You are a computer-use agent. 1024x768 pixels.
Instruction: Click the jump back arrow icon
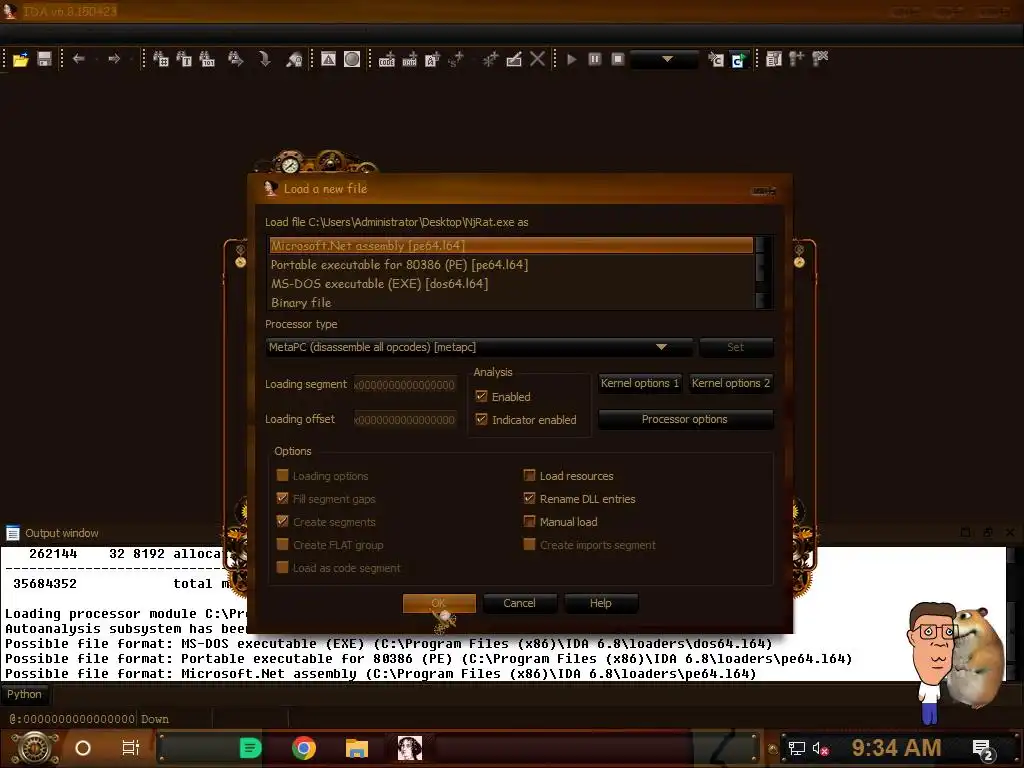coord(79,59)
